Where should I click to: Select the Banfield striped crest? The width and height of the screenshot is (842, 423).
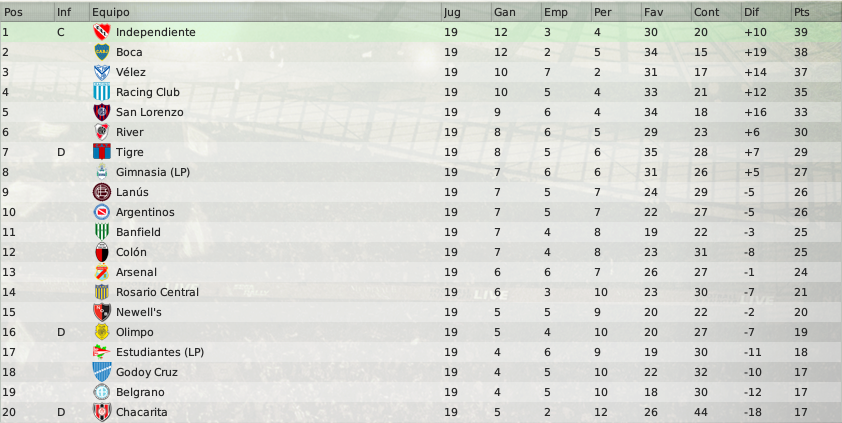(101, 232)
